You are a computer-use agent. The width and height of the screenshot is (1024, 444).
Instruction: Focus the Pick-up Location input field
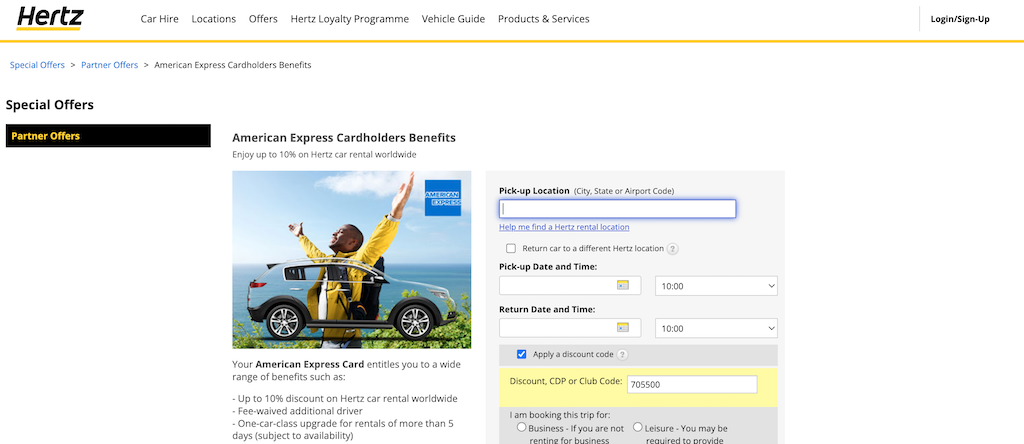pos(617,209)
